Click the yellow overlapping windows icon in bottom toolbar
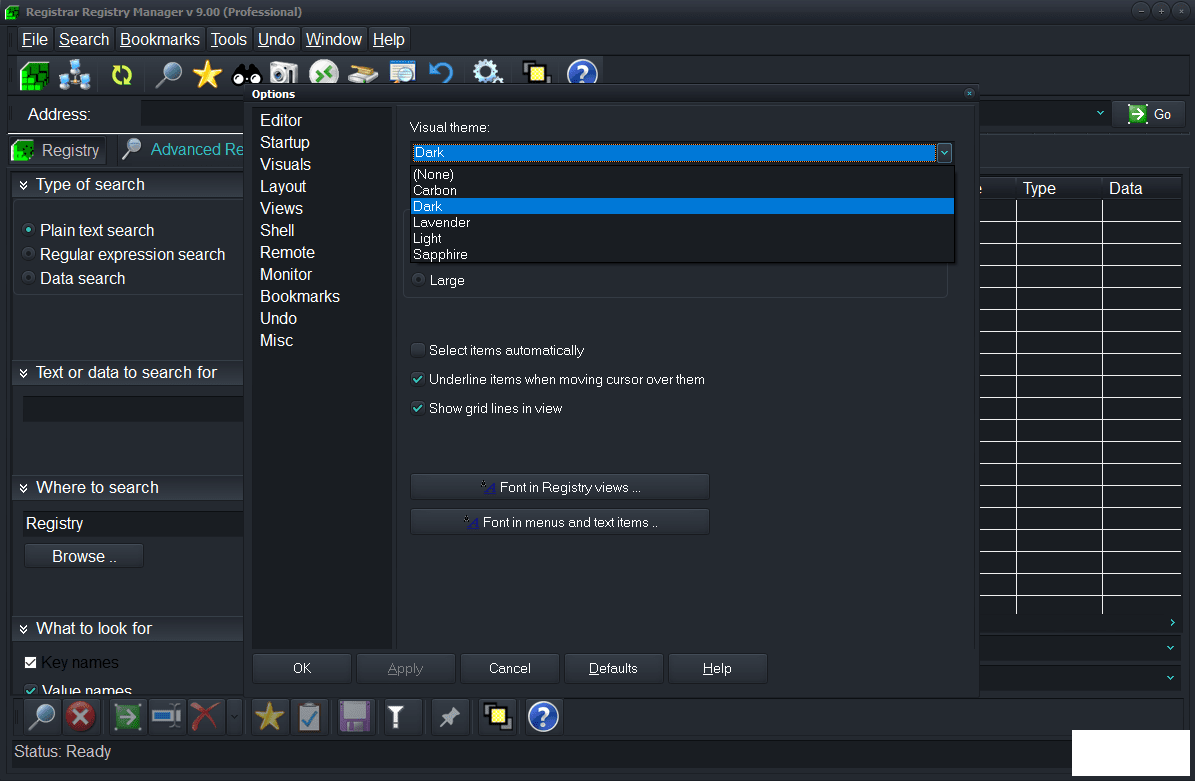The height and width of the screenshot is (781, 1195). (498, 717)
